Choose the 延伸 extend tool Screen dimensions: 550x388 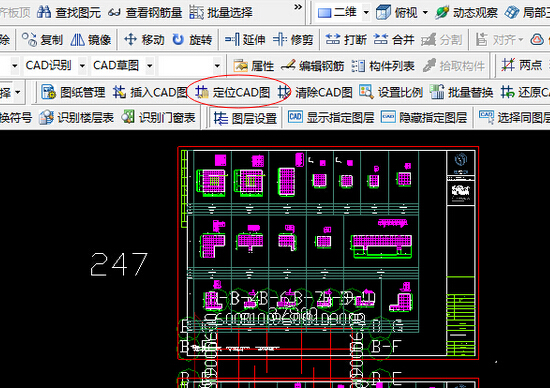[245, 40]
